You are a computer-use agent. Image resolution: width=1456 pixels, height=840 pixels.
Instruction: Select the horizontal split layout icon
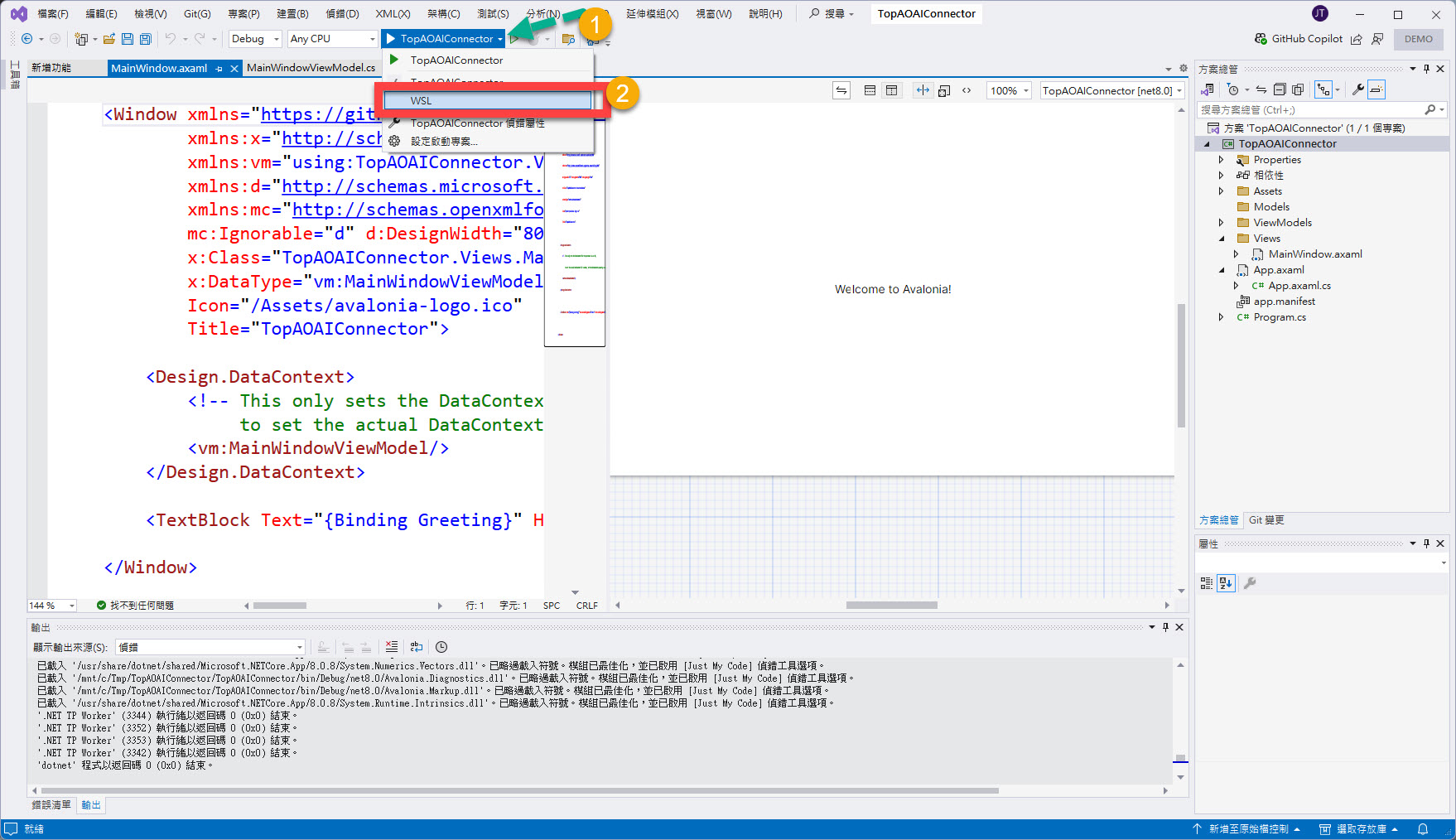click(x=870, y=90)
